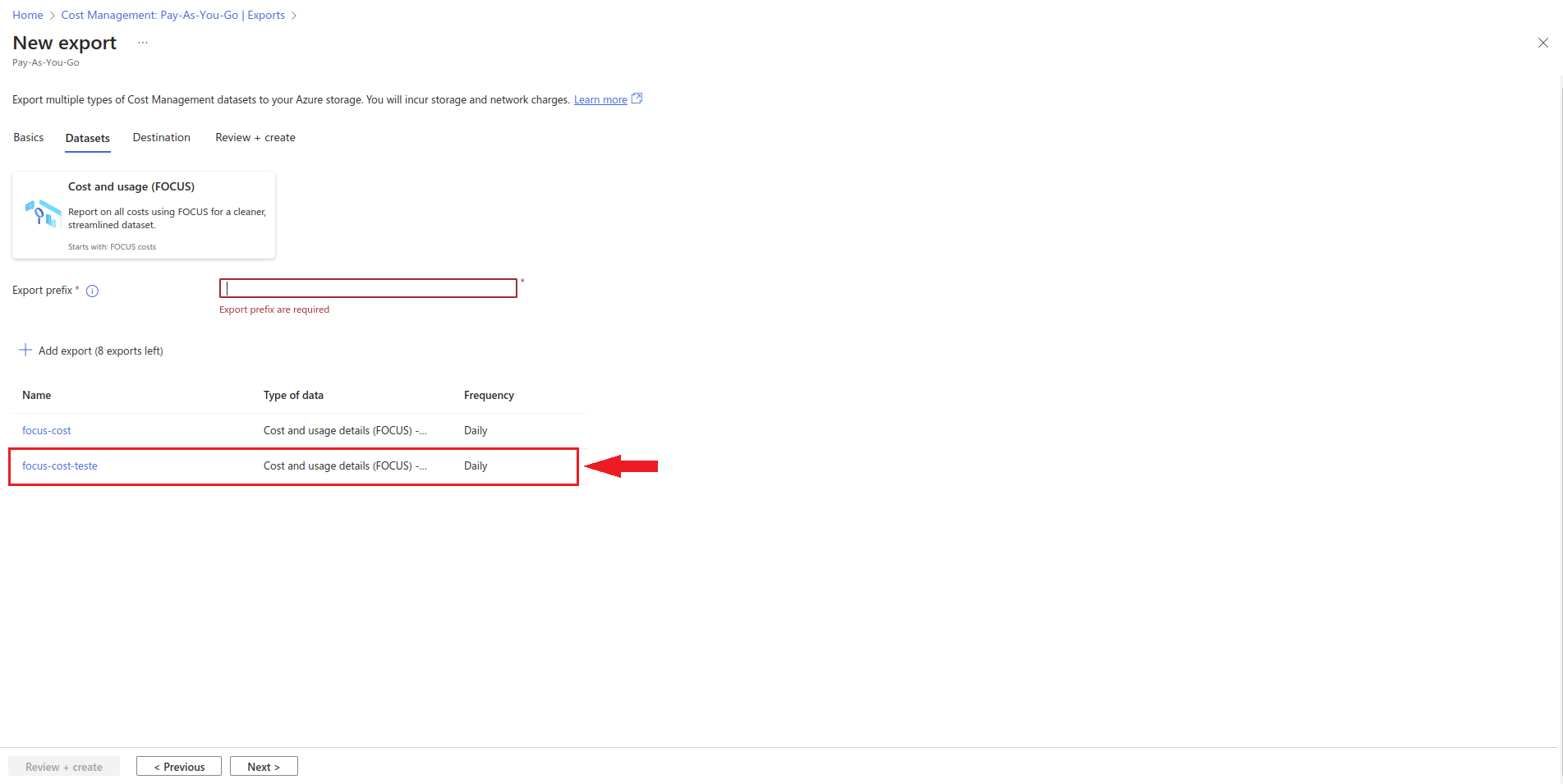The height and width of the screenshot is (784, 1563).
Task: Open the focus-cost-teste export link
Action: point(60,466)
